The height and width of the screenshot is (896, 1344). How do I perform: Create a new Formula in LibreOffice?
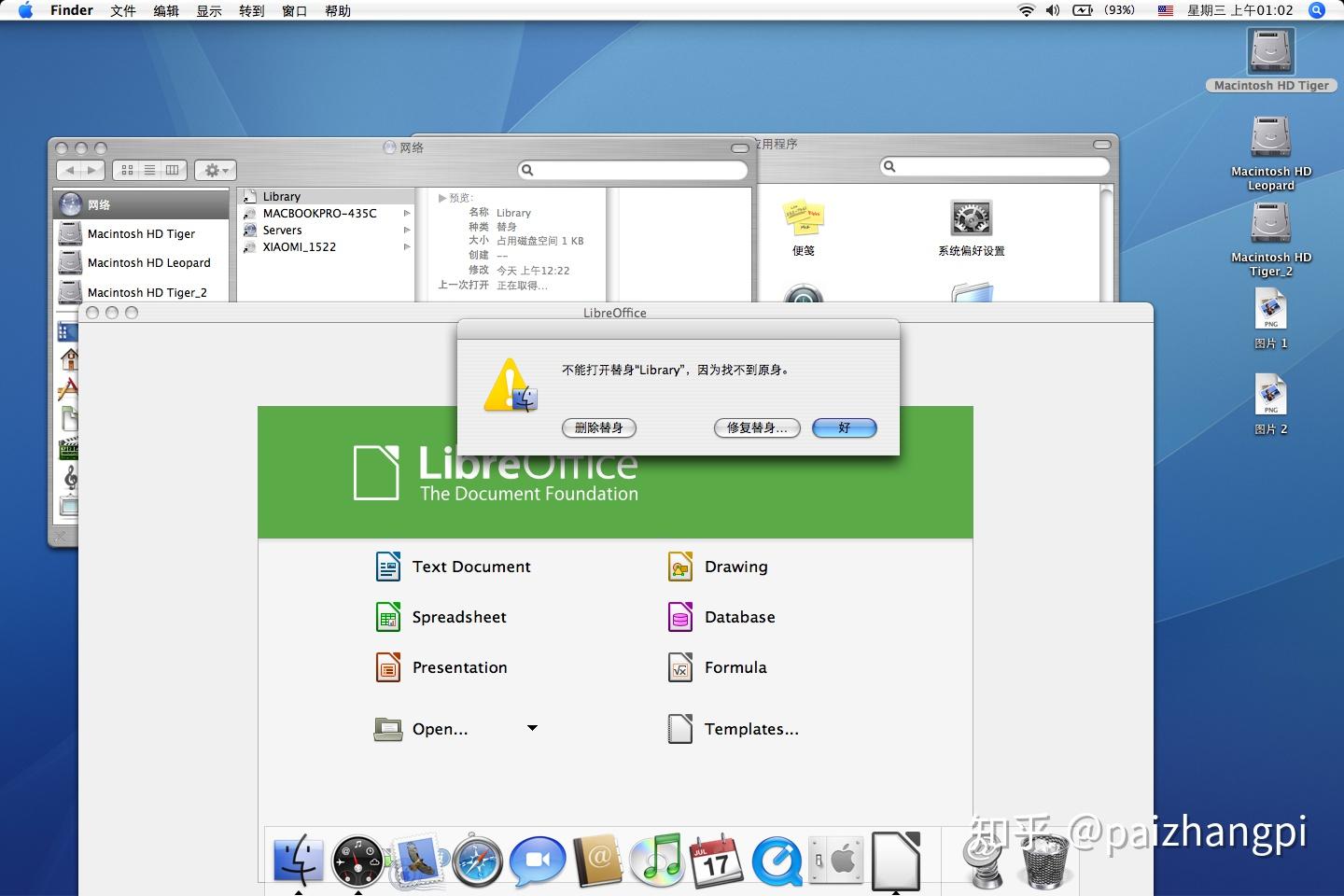click(x=718, y=667)
